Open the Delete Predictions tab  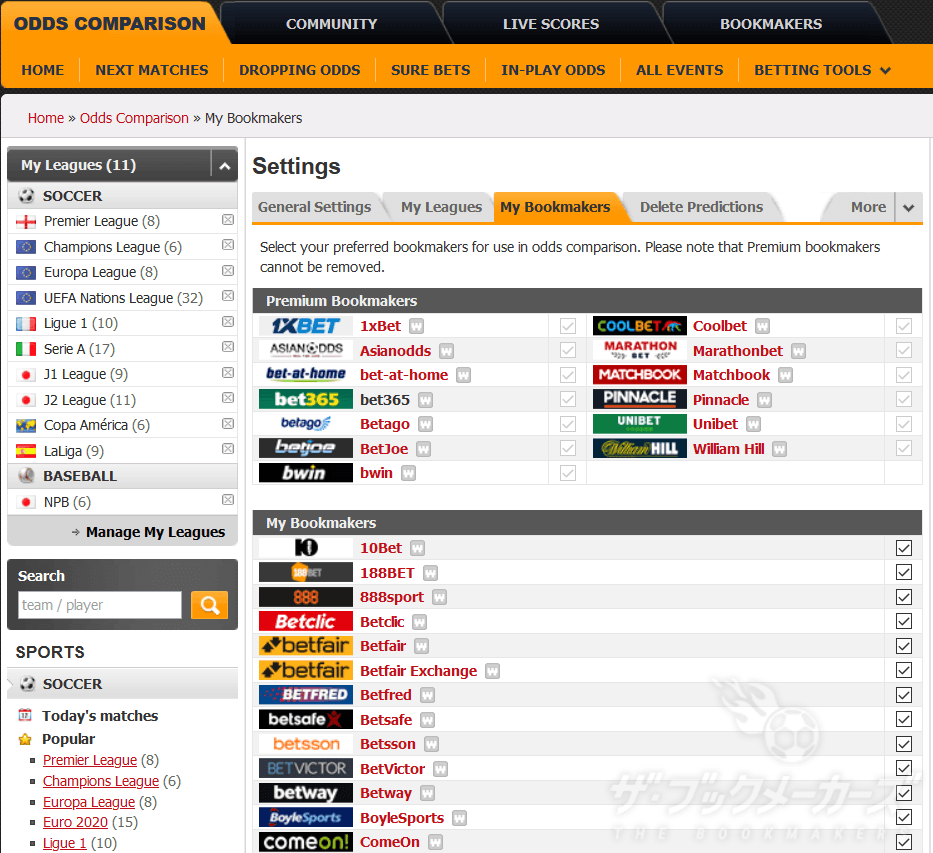pos(701,207)
